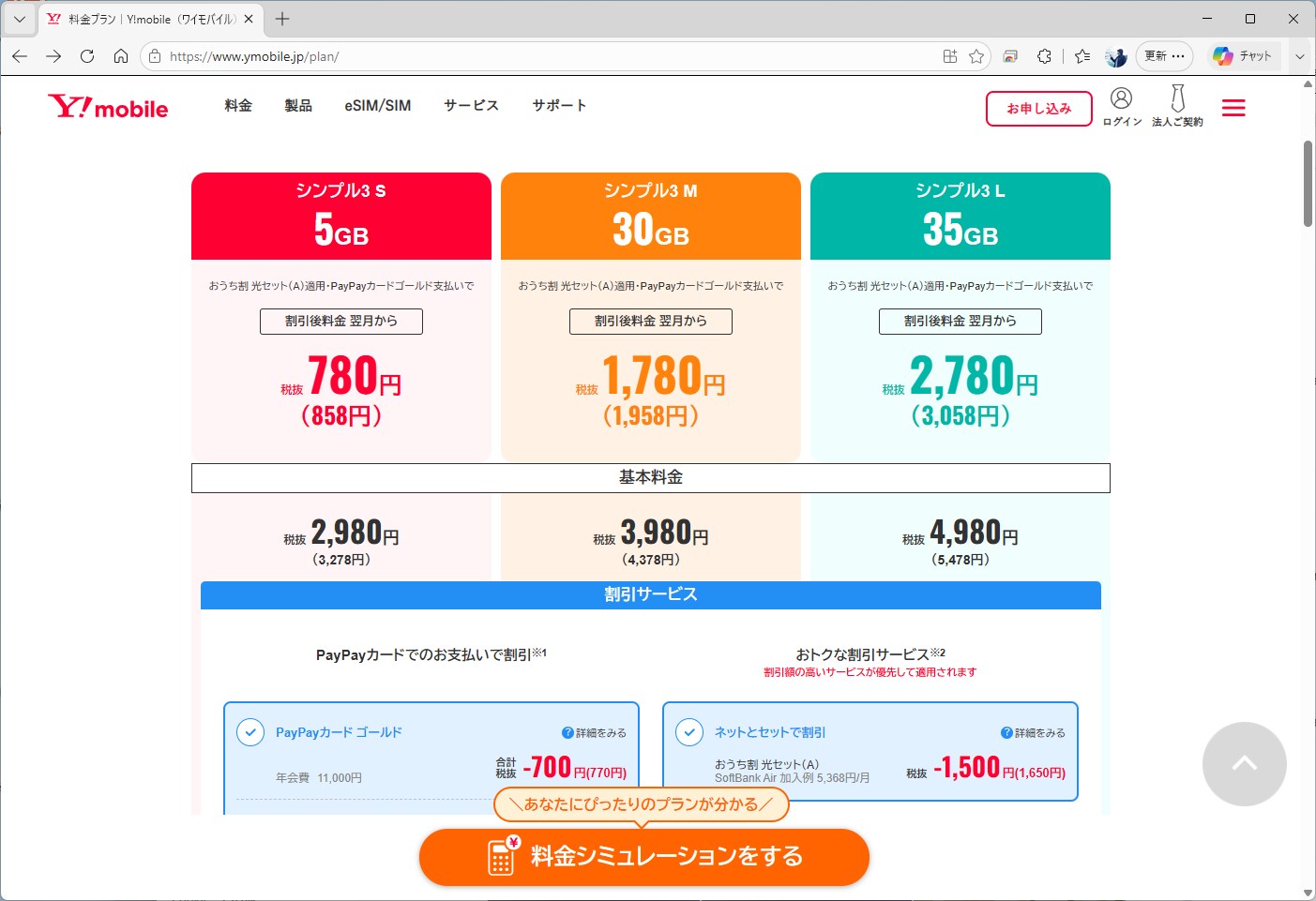1316x901 pixels.
Task: Click 割引後料金 翌月から under シンプル3 S
Action: point(341,321)
